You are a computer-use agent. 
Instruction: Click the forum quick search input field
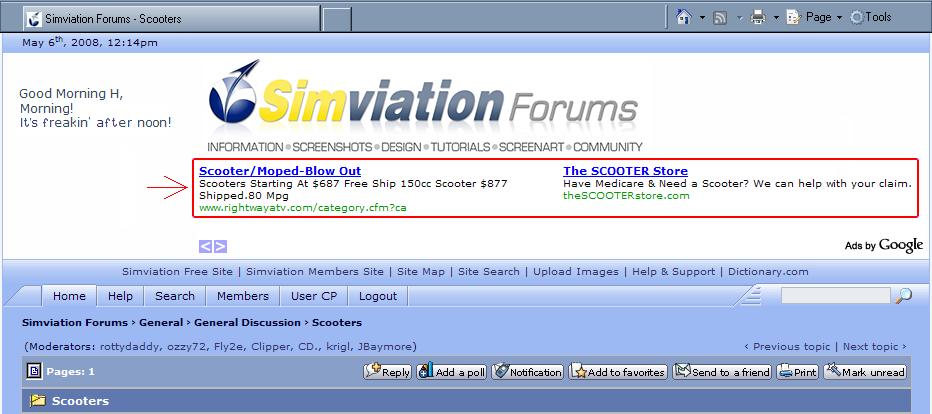(x=836, y=295)
